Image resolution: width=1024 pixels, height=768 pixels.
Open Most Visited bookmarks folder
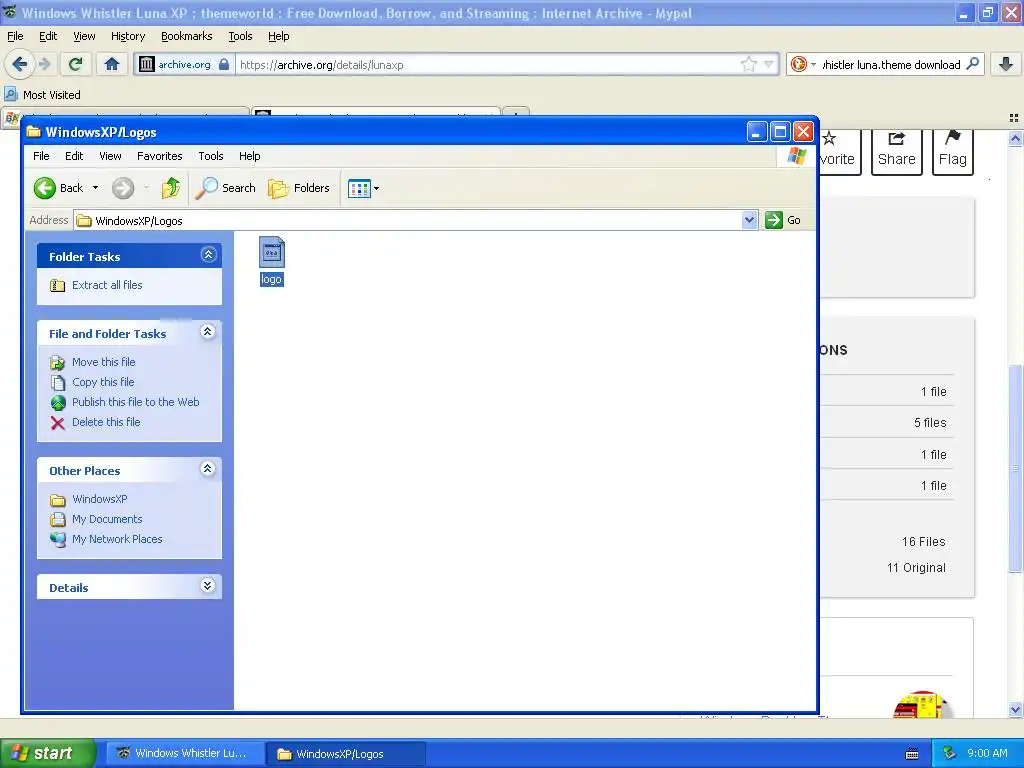[43, 95]
